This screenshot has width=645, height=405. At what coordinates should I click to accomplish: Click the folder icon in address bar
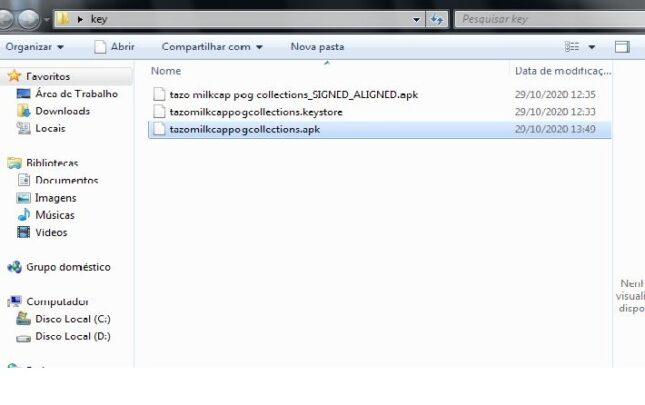(x=63, y=19)
